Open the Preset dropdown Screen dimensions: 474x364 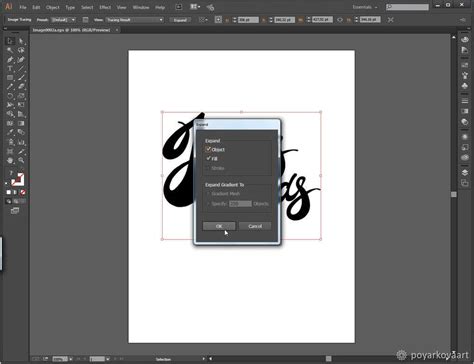click(x=63, y=20)
